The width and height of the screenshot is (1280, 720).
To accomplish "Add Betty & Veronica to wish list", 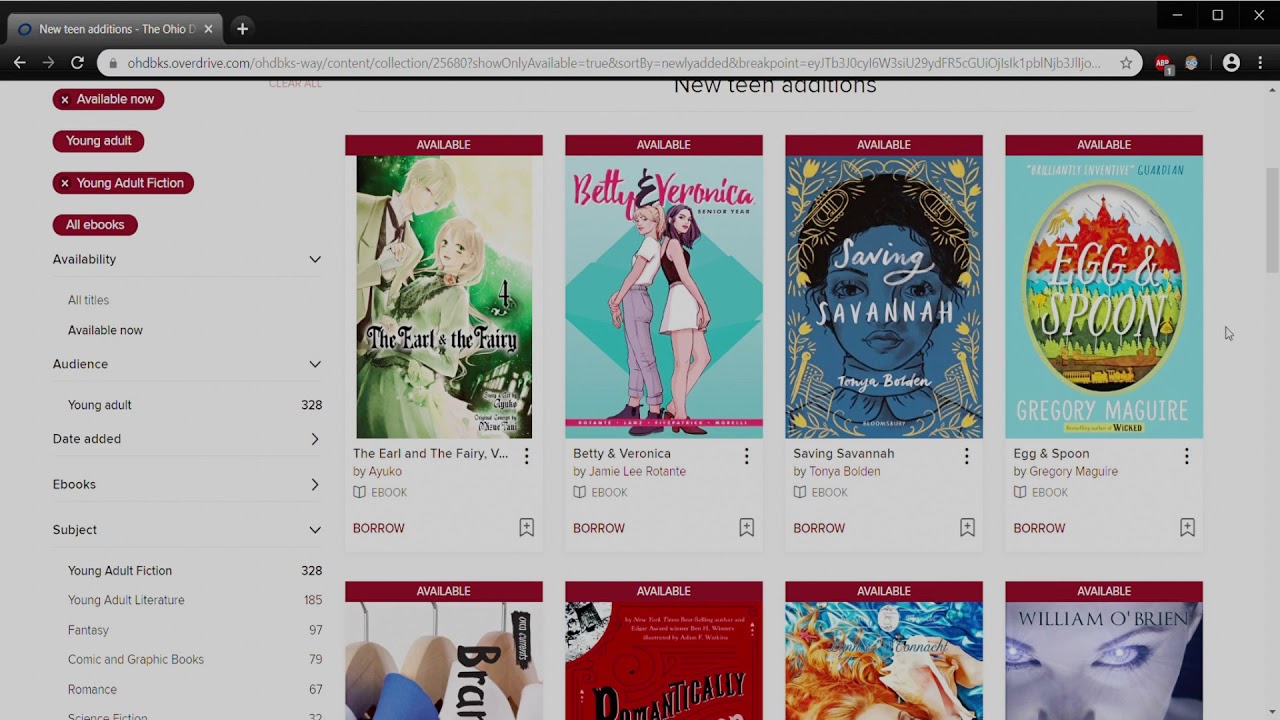I will [746, 528].
